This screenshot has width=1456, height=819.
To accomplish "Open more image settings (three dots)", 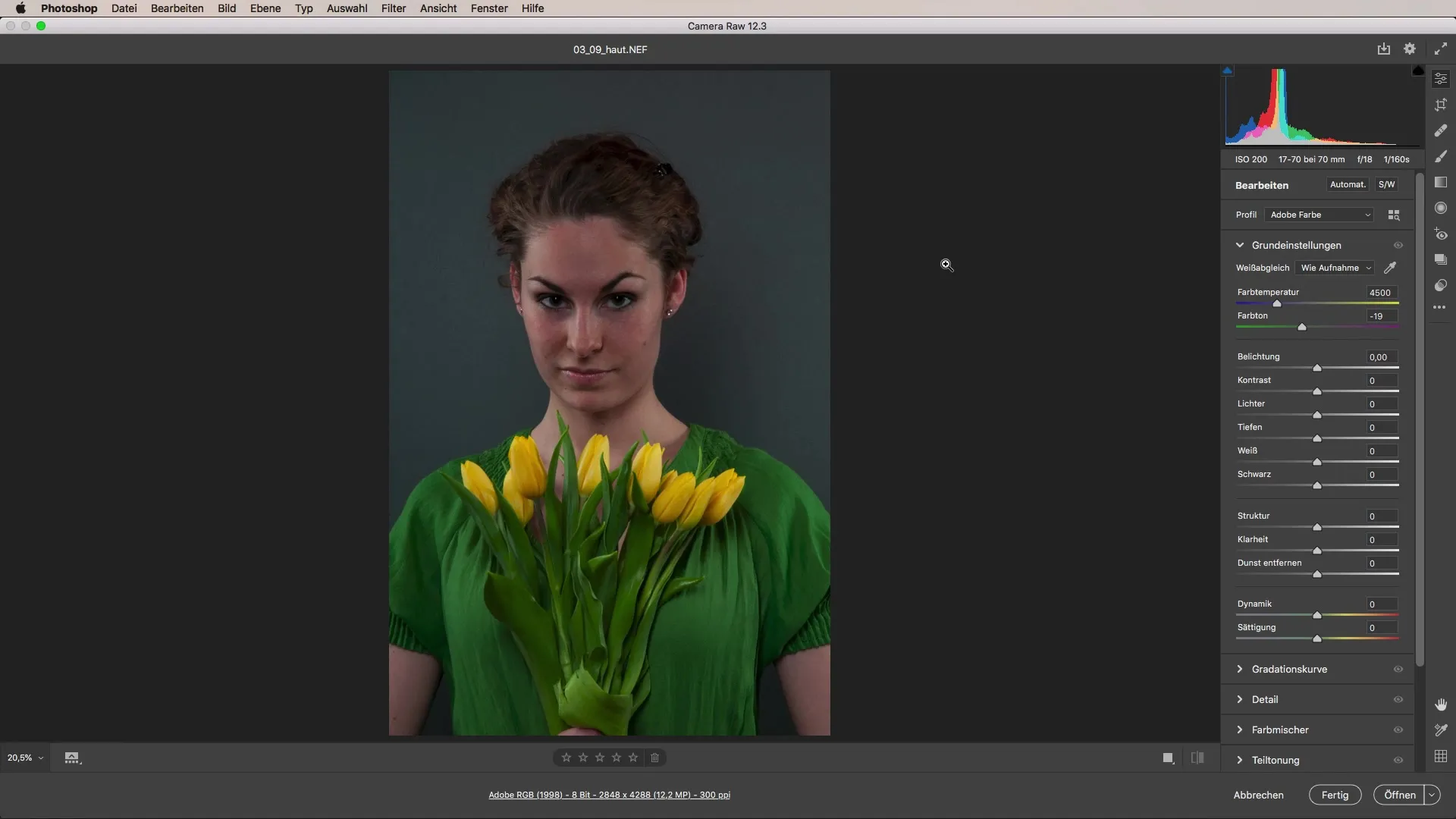I will (1439, 307).
